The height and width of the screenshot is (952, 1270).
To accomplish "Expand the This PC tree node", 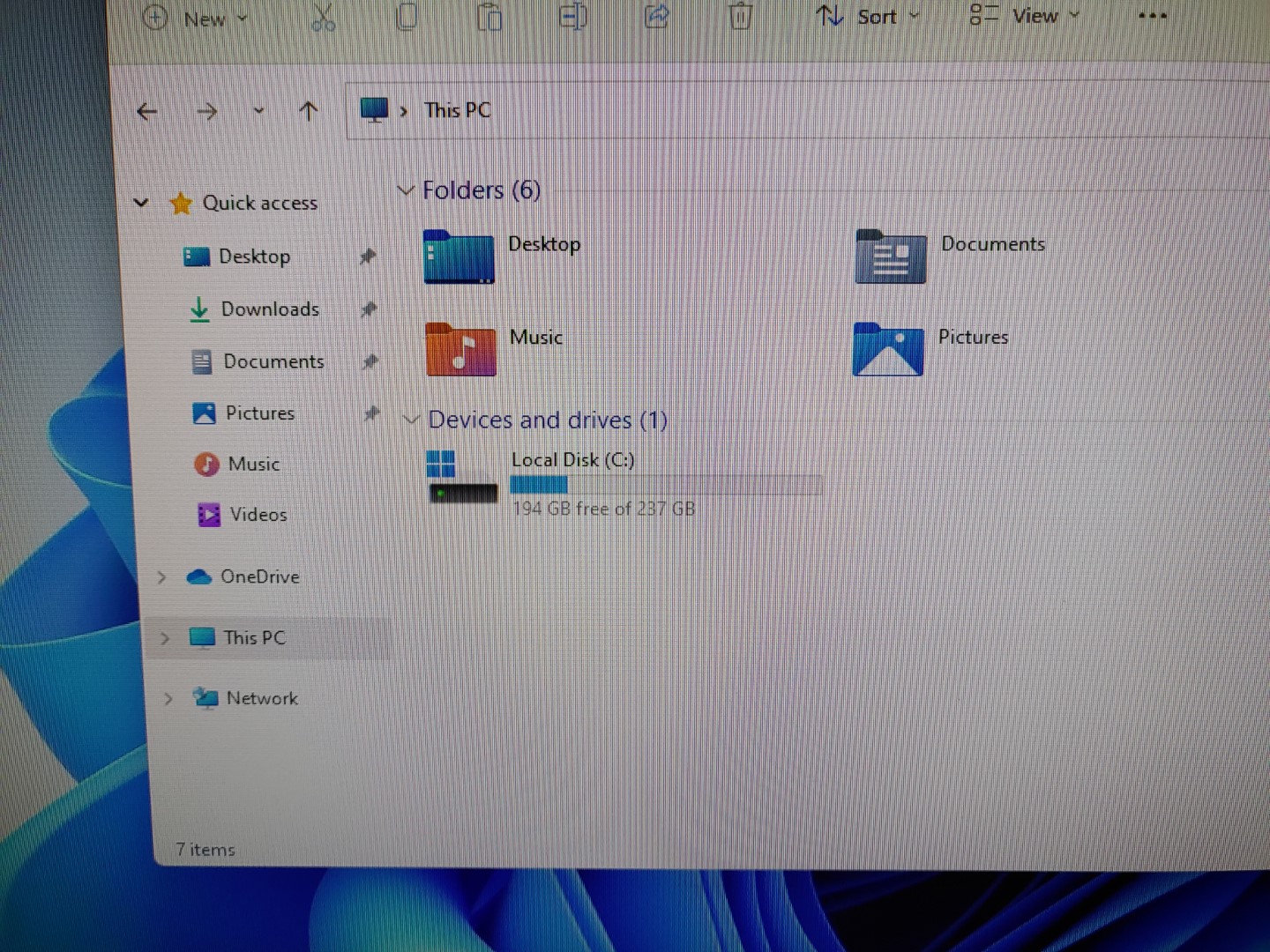I will pos(165,638).
